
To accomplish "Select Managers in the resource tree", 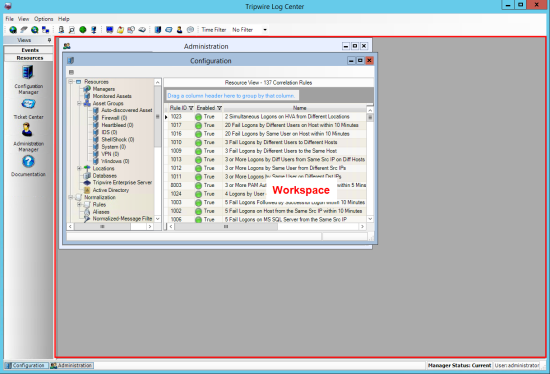I will tap(103, 89).
